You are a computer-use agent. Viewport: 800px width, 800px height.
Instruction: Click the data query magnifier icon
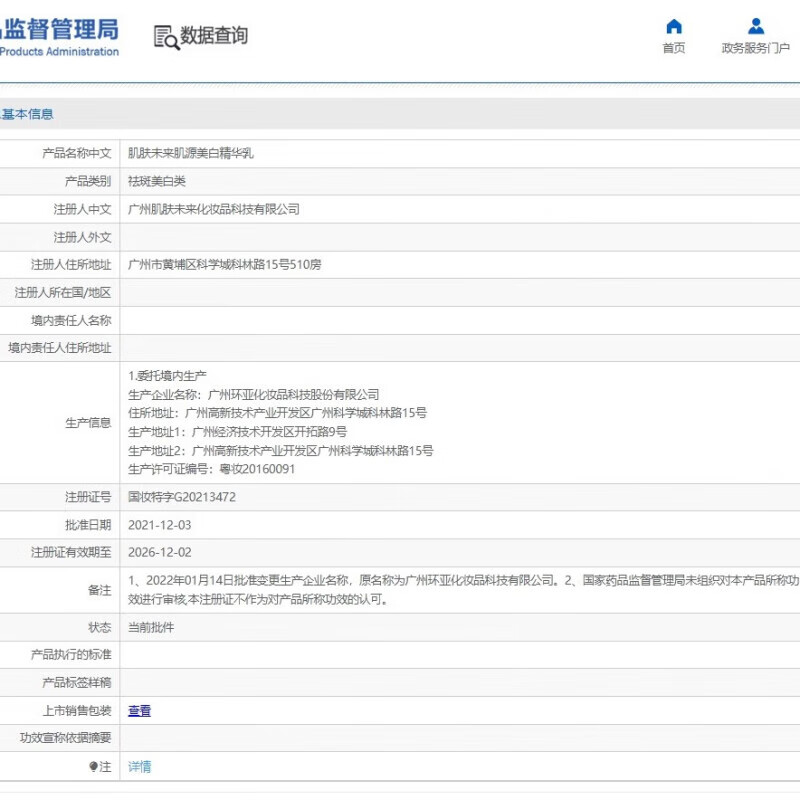[165, 37]
